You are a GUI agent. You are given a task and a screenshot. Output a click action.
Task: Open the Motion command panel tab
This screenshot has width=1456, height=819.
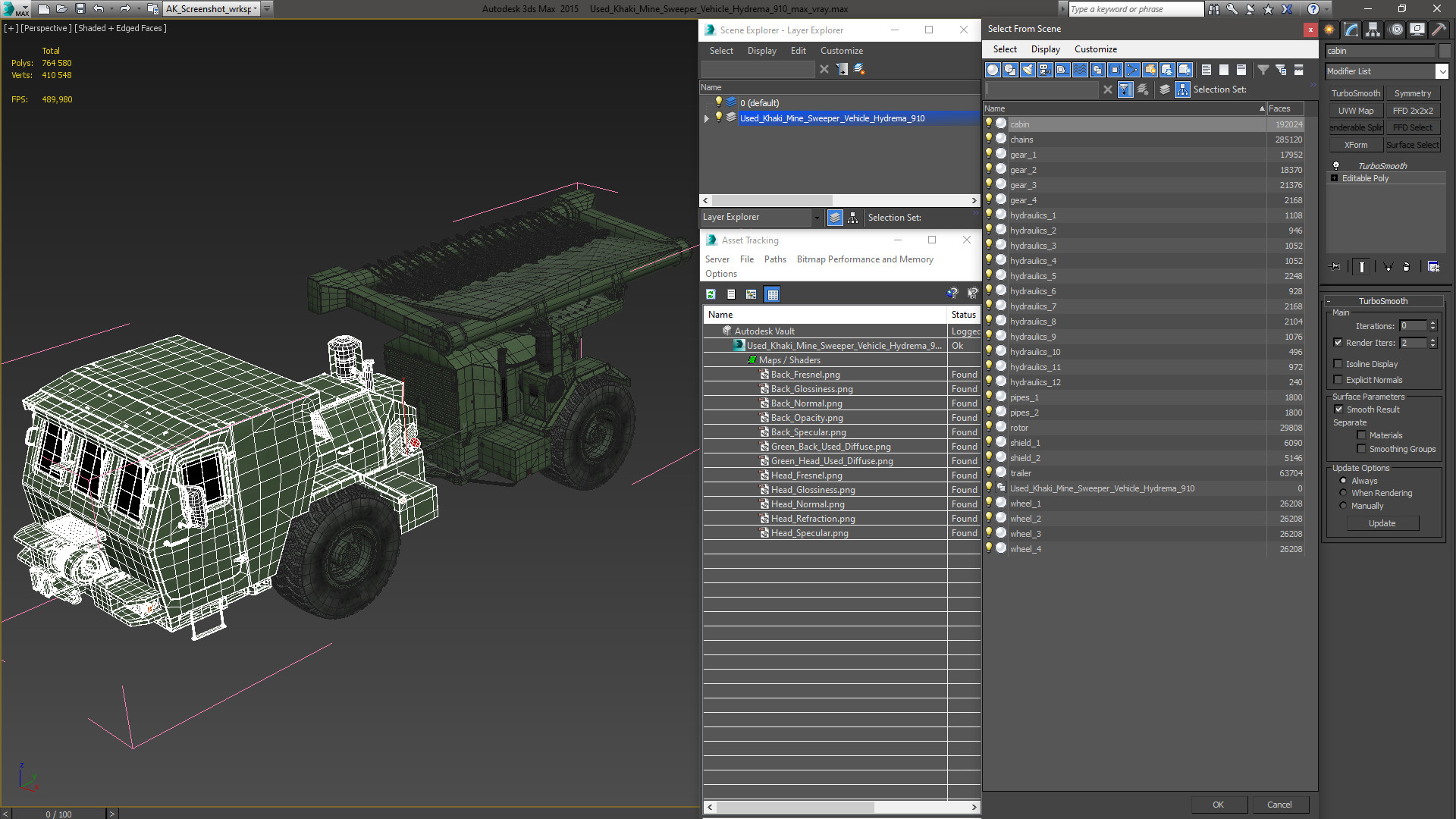[x=1396, y=30]
